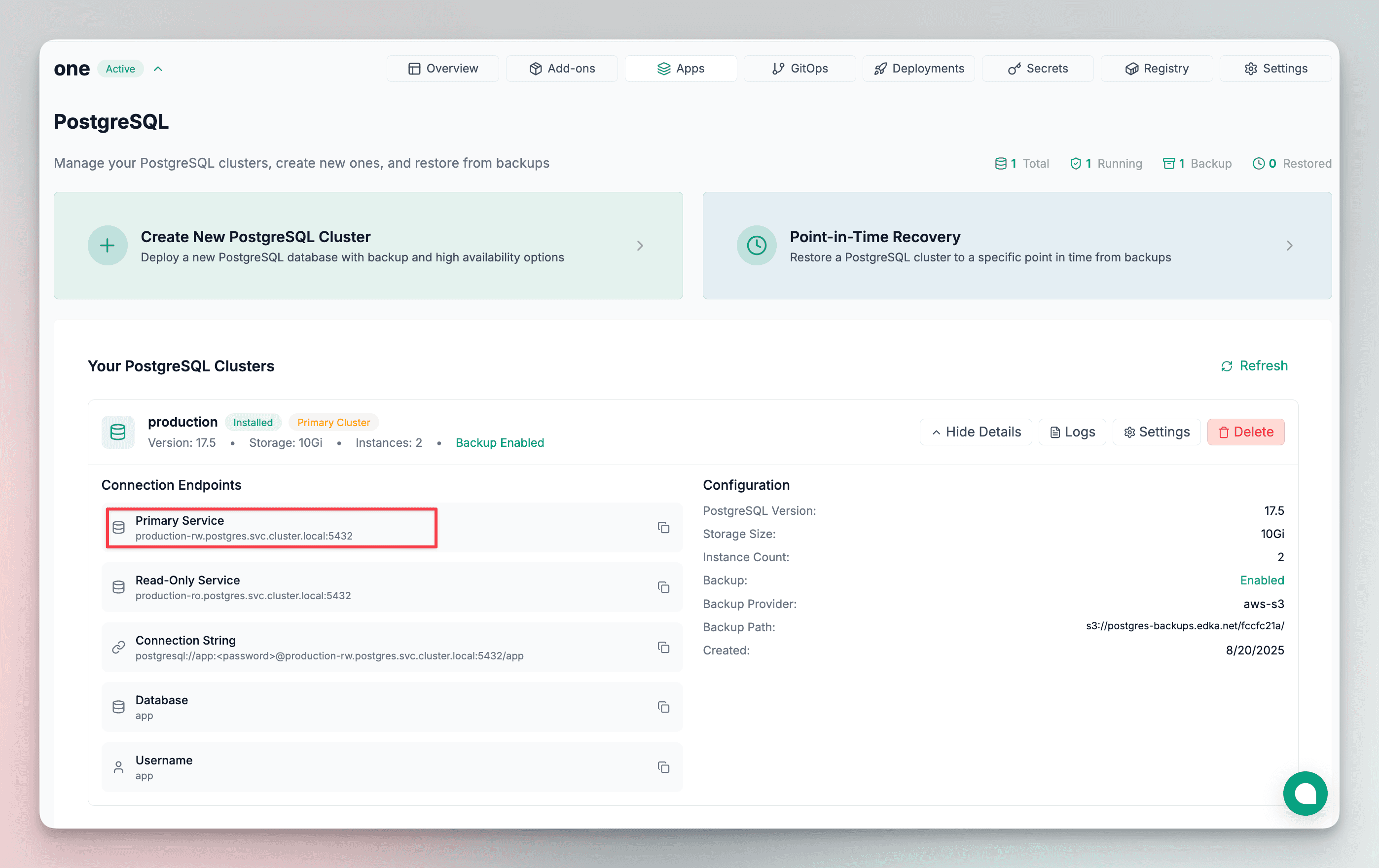Go to the Secrets tab
Image resolution: width=1379 pixels, height=868 pixels.
(1037, 69)
